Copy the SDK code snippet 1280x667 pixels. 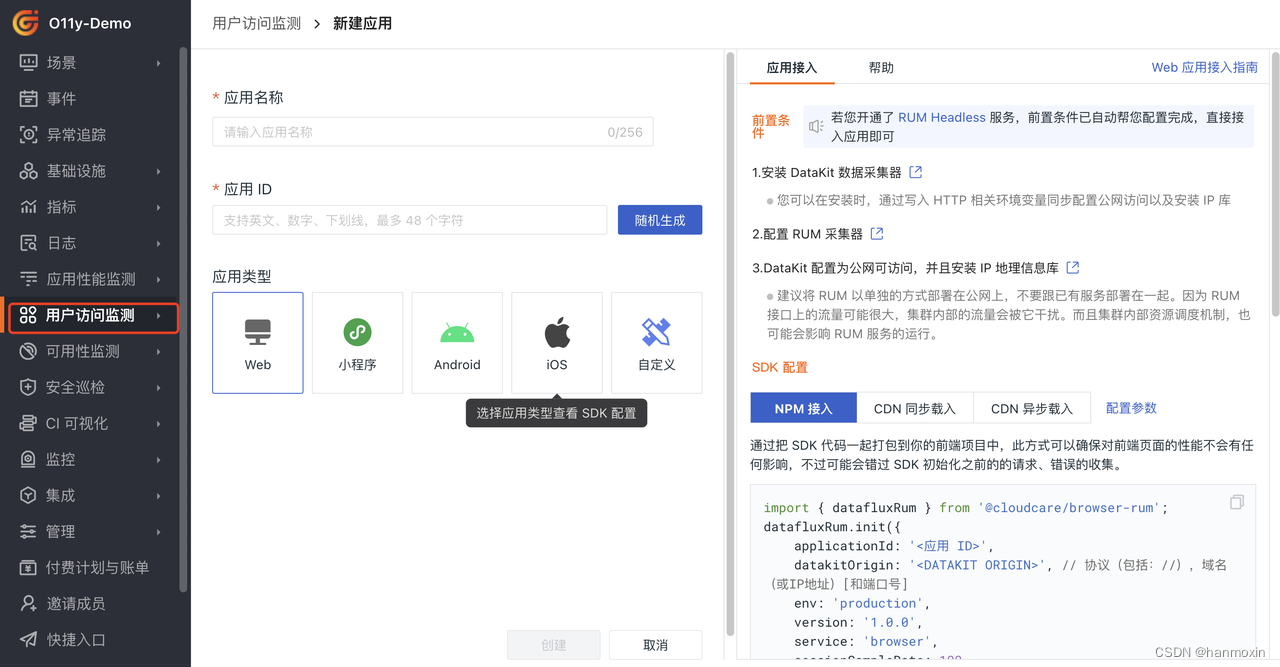pyautogui.click(x=1236, y=501)
